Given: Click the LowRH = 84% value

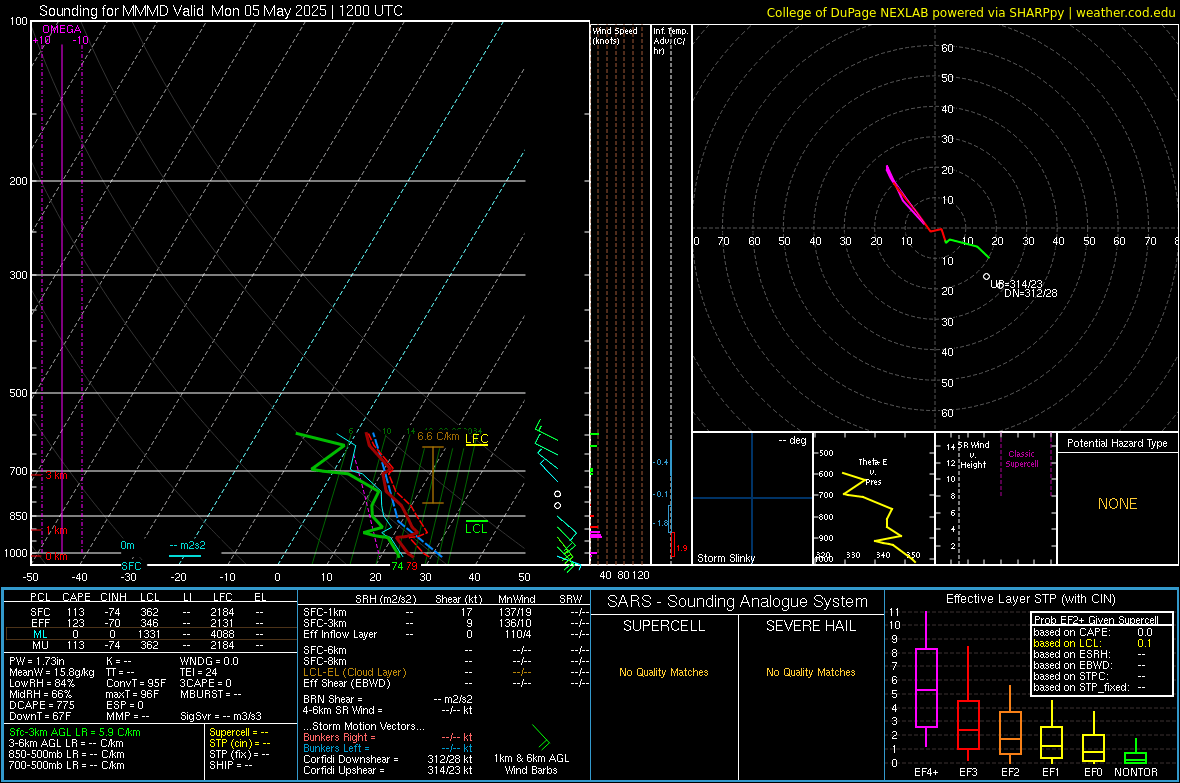Looking at the screenshot, I should (x=41, y=684).
